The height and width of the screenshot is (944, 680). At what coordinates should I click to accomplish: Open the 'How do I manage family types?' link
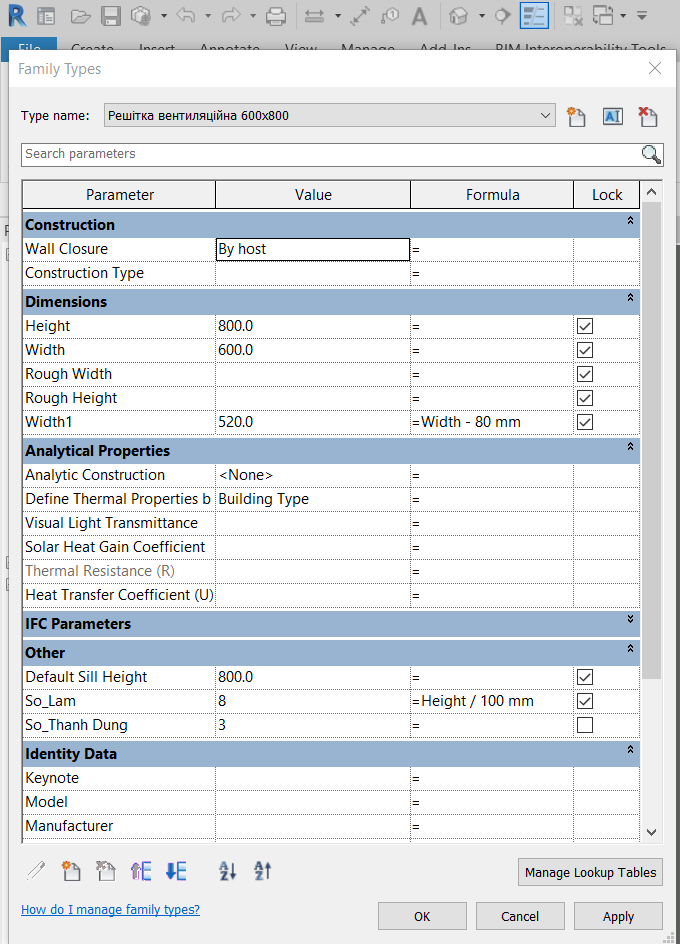click(x=110, y=910)
